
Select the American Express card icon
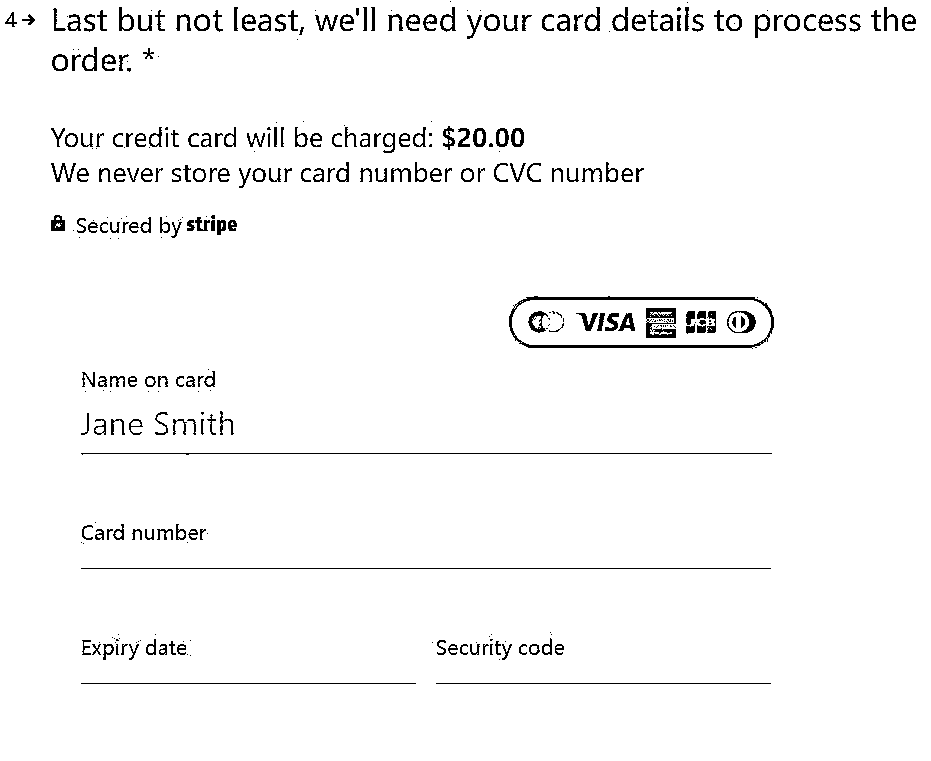pyautogui.click(x=661, y=323)
